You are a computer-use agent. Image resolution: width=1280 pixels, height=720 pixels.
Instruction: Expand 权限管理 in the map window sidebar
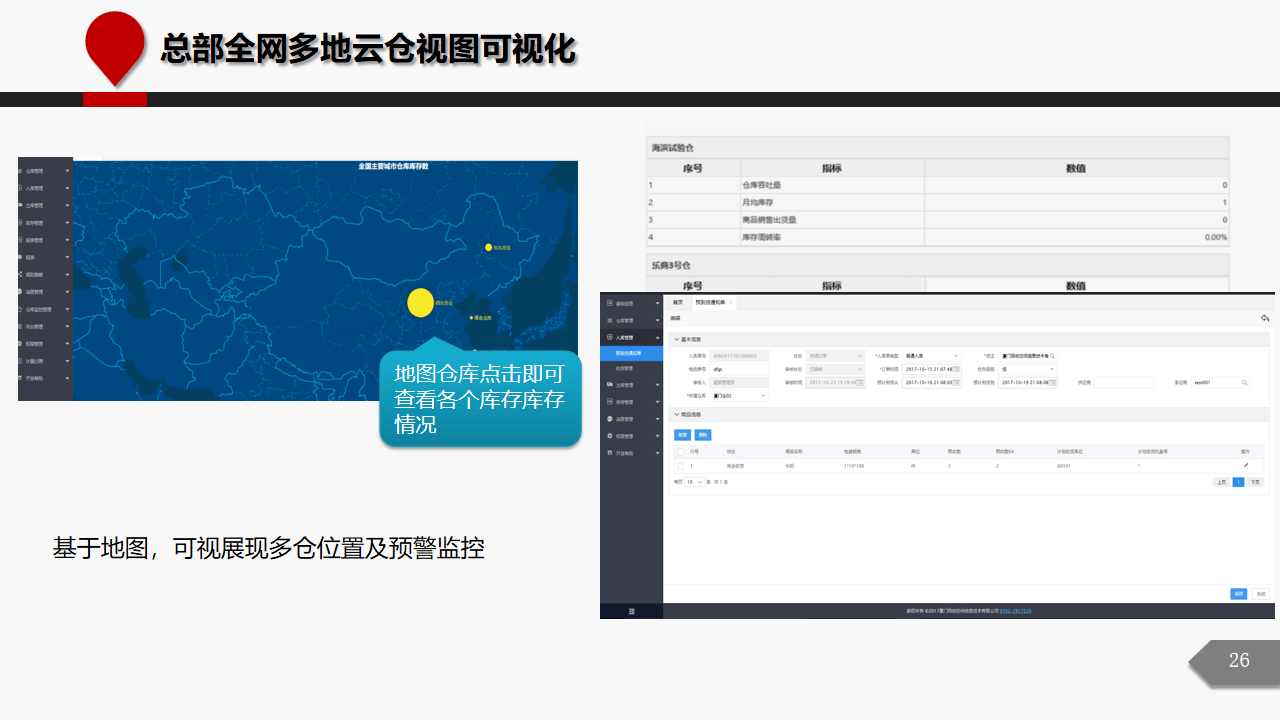click(x=45, y=344)
